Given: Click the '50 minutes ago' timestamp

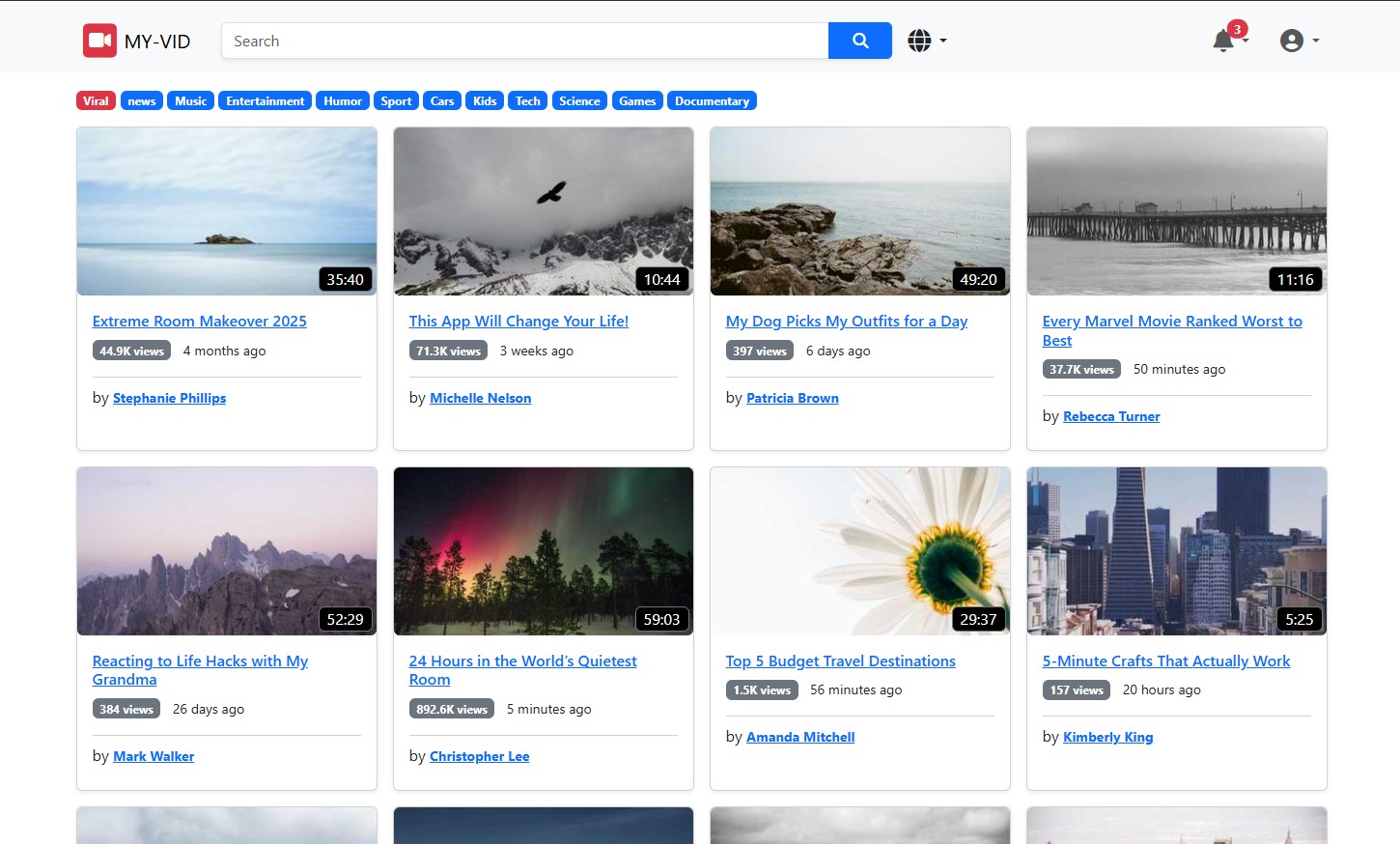Looking at the screenshot, I should click(x=1179, y=369).
